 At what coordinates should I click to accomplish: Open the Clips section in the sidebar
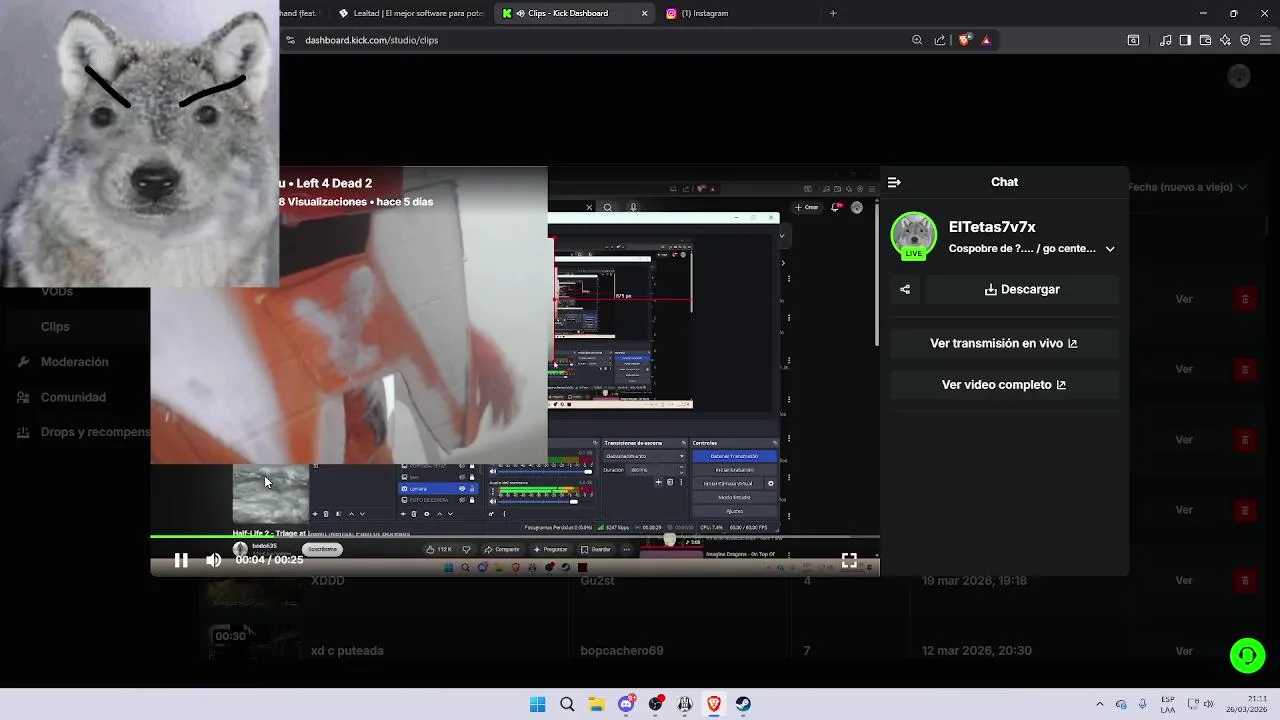point(55,326)
